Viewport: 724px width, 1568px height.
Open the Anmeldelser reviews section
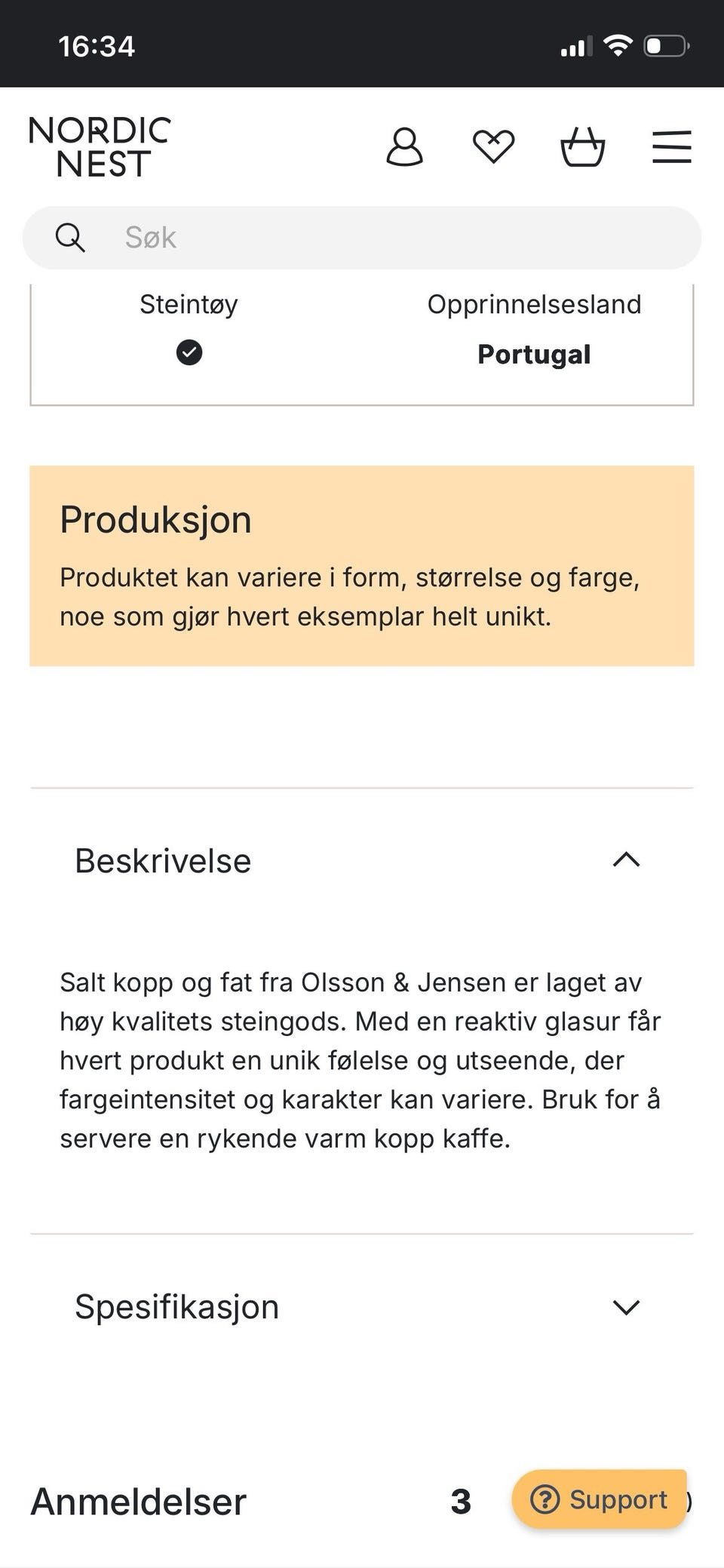pyautogui.click(x=138, y=1502)
